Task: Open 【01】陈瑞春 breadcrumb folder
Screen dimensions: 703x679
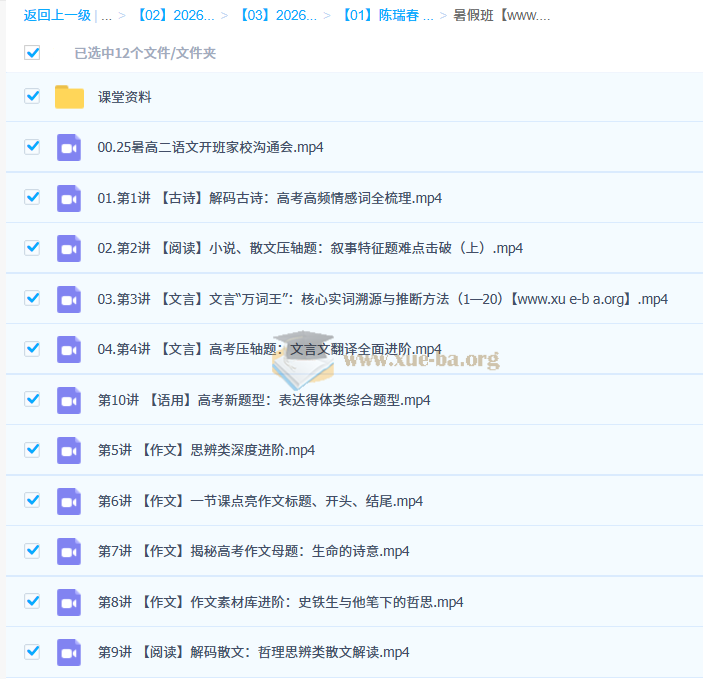Action: pos(387,16)
